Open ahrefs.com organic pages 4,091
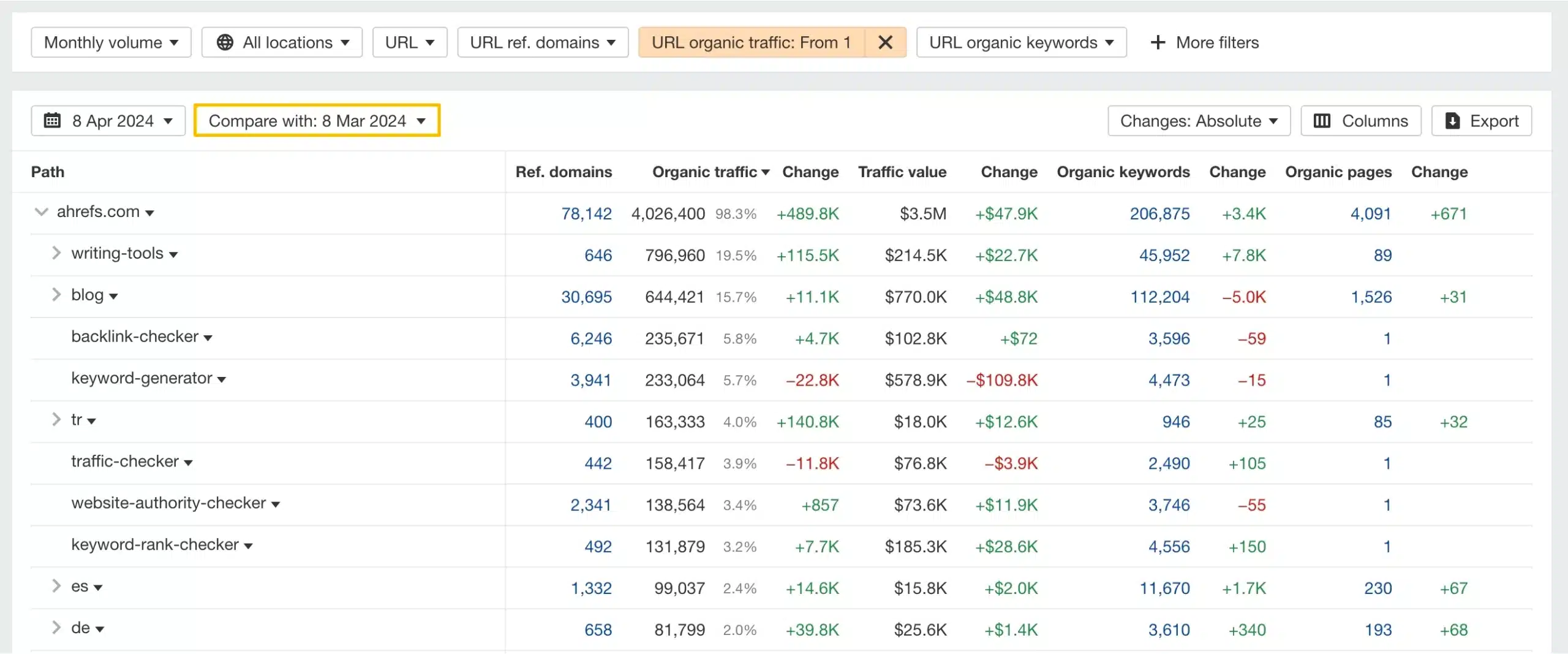 click(x=1371, y=214)
